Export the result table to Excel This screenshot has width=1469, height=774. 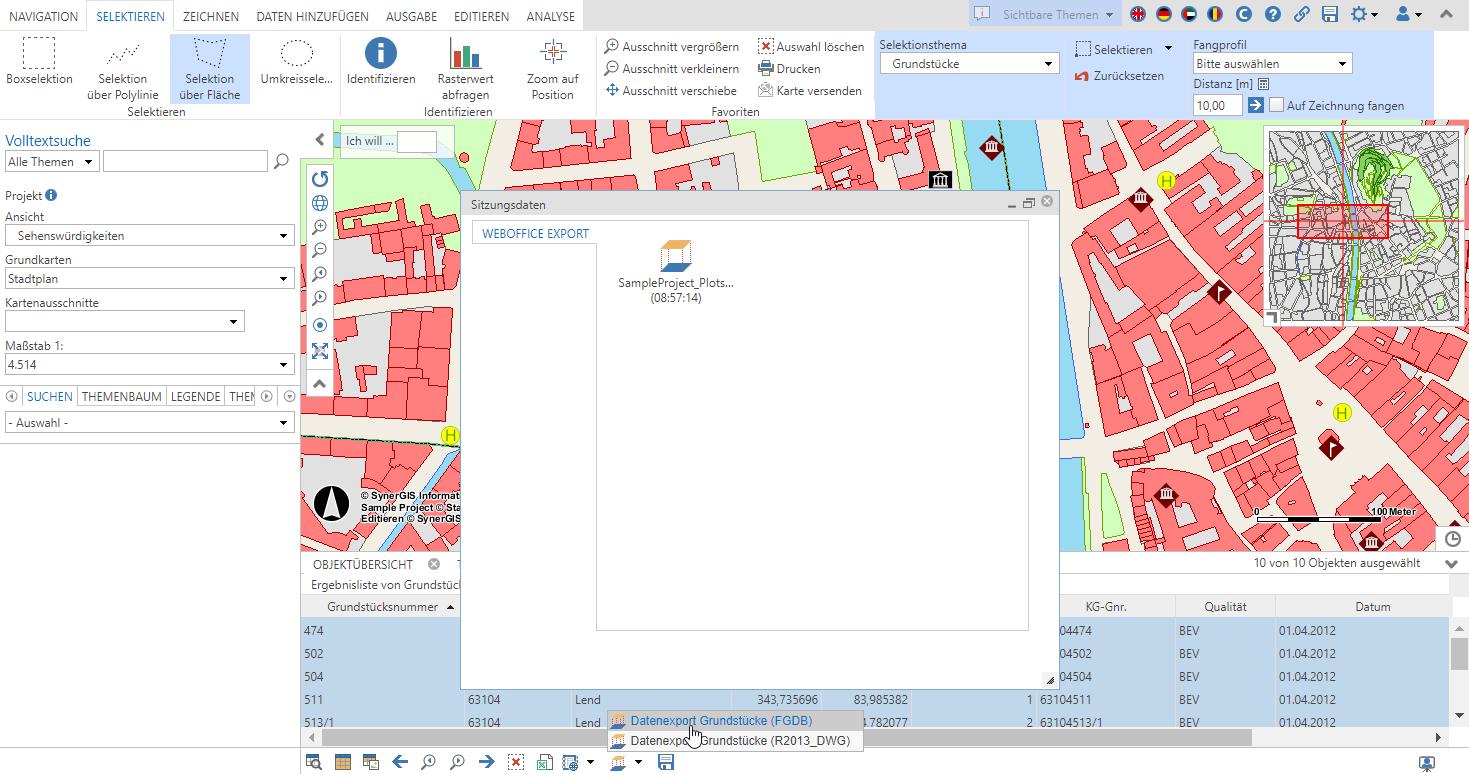pyautogui.click(x=544, y=762)
